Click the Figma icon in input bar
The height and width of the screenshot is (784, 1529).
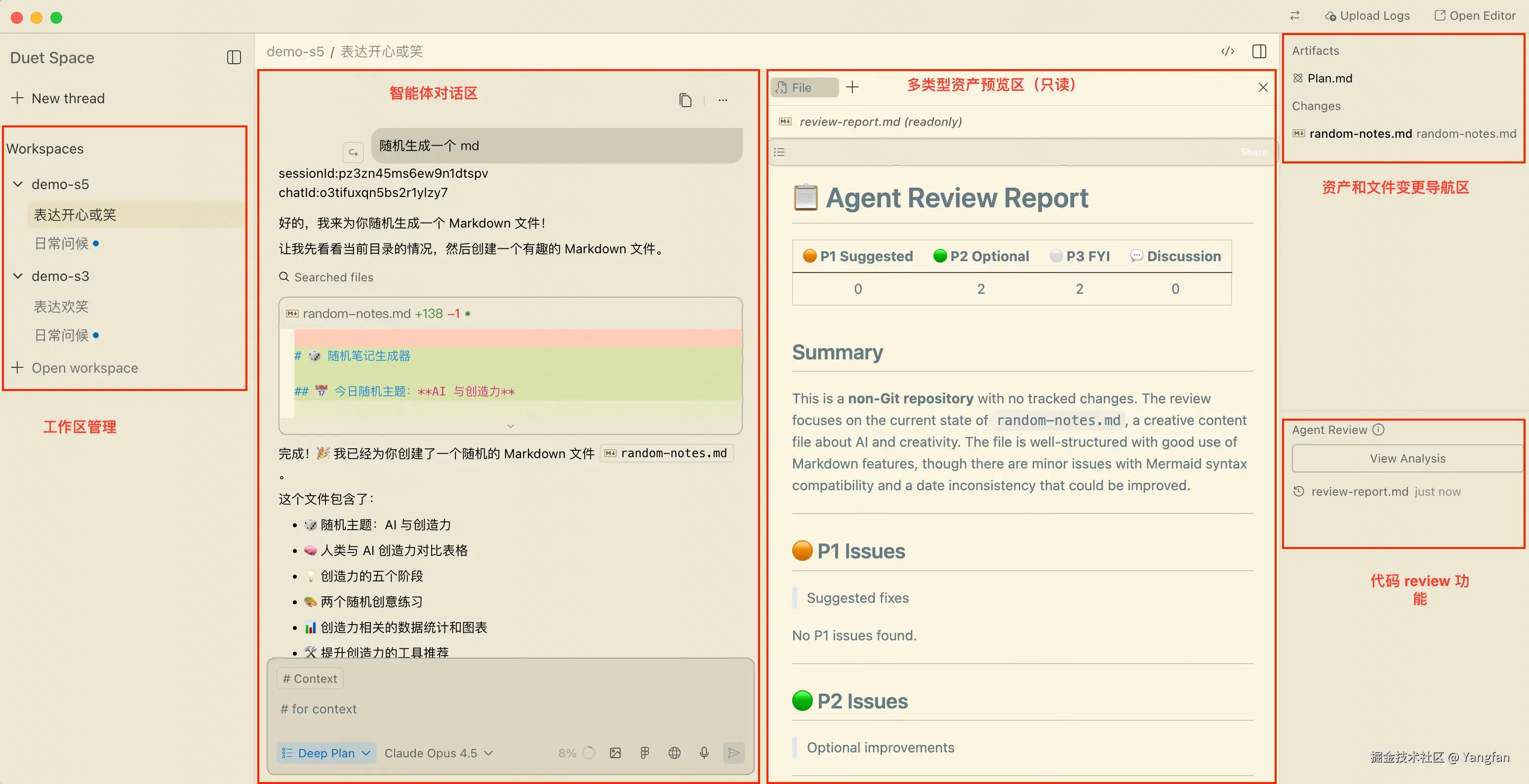(644, 752)
